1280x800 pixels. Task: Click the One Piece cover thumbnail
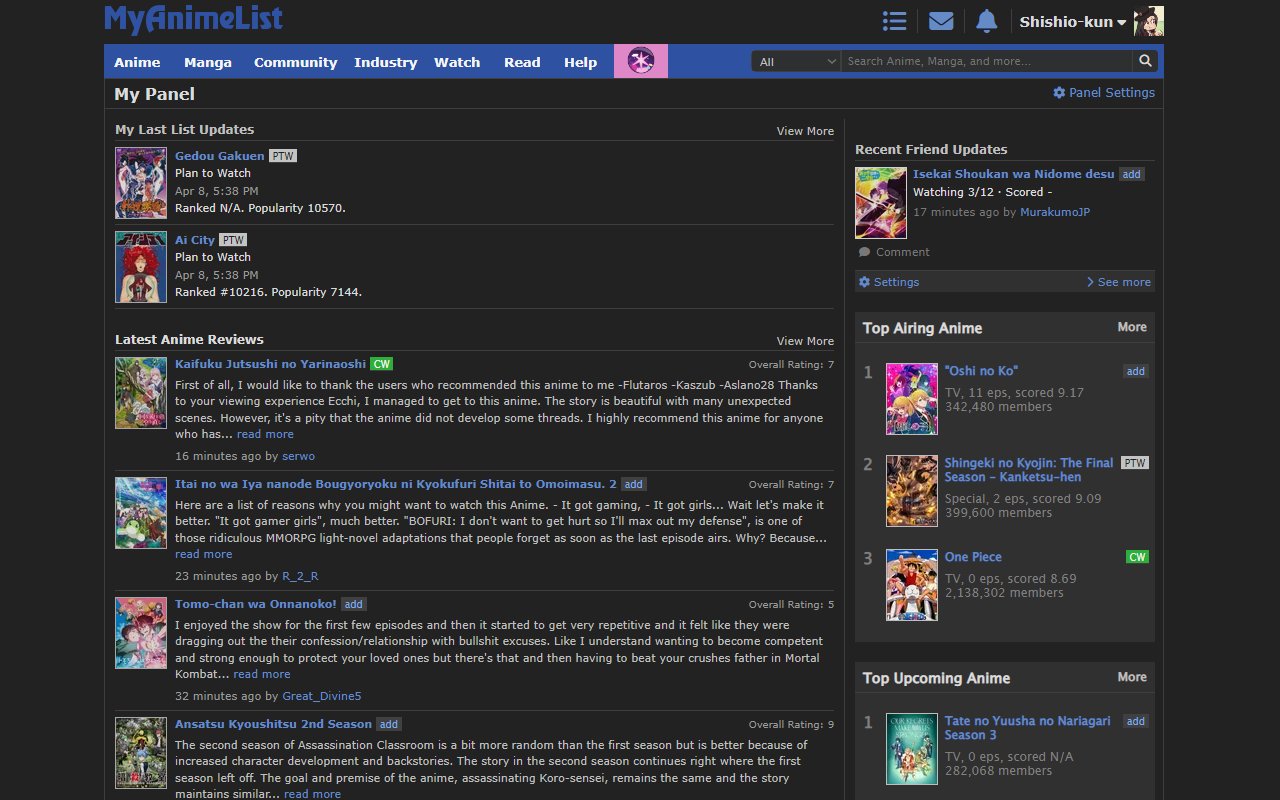911,584
